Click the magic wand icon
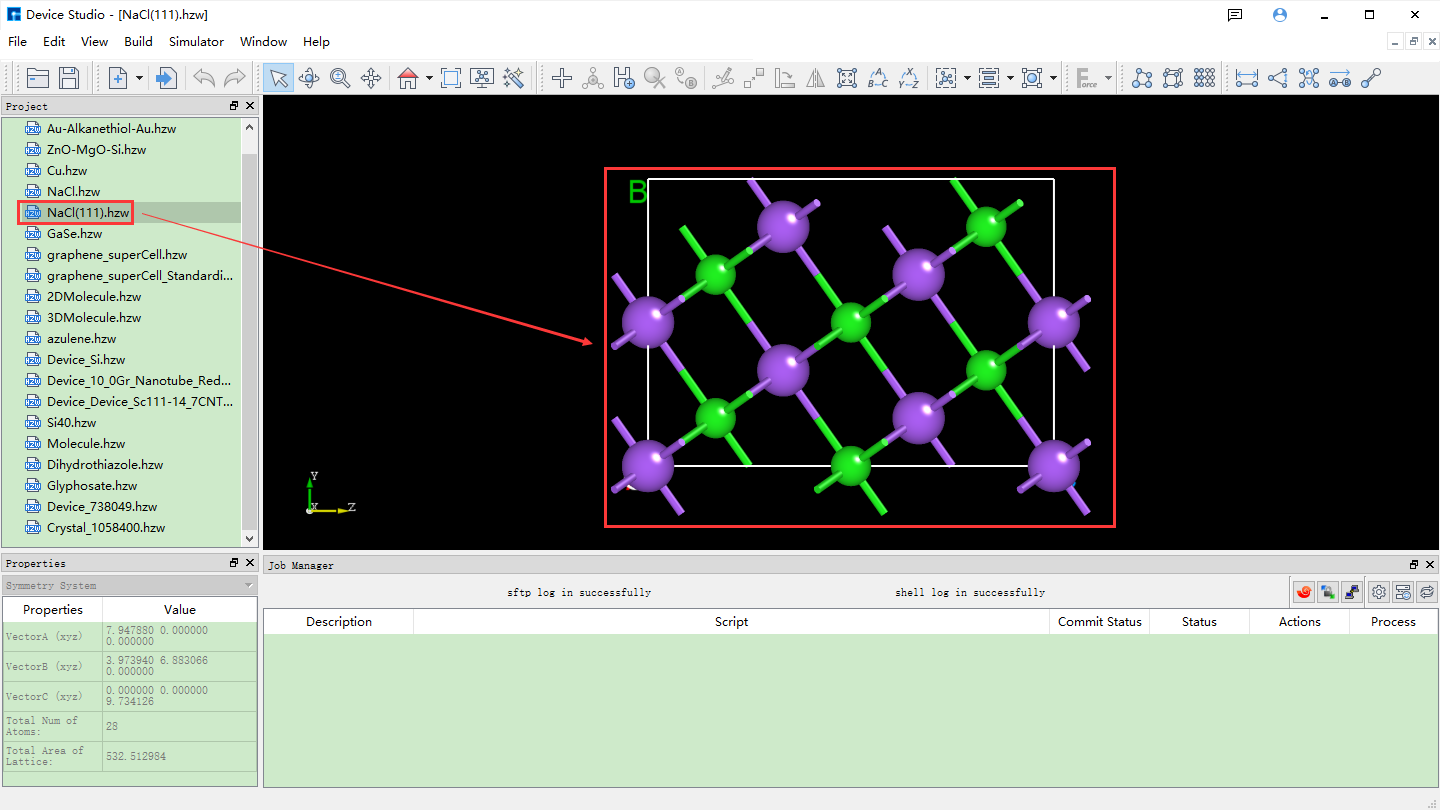 click(514, 78)
